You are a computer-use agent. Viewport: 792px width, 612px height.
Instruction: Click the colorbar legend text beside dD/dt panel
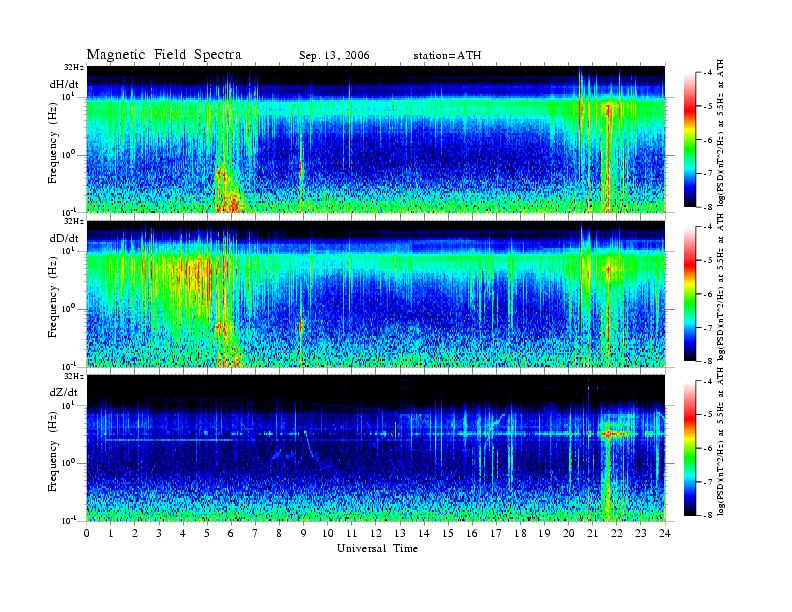[721, 286]
